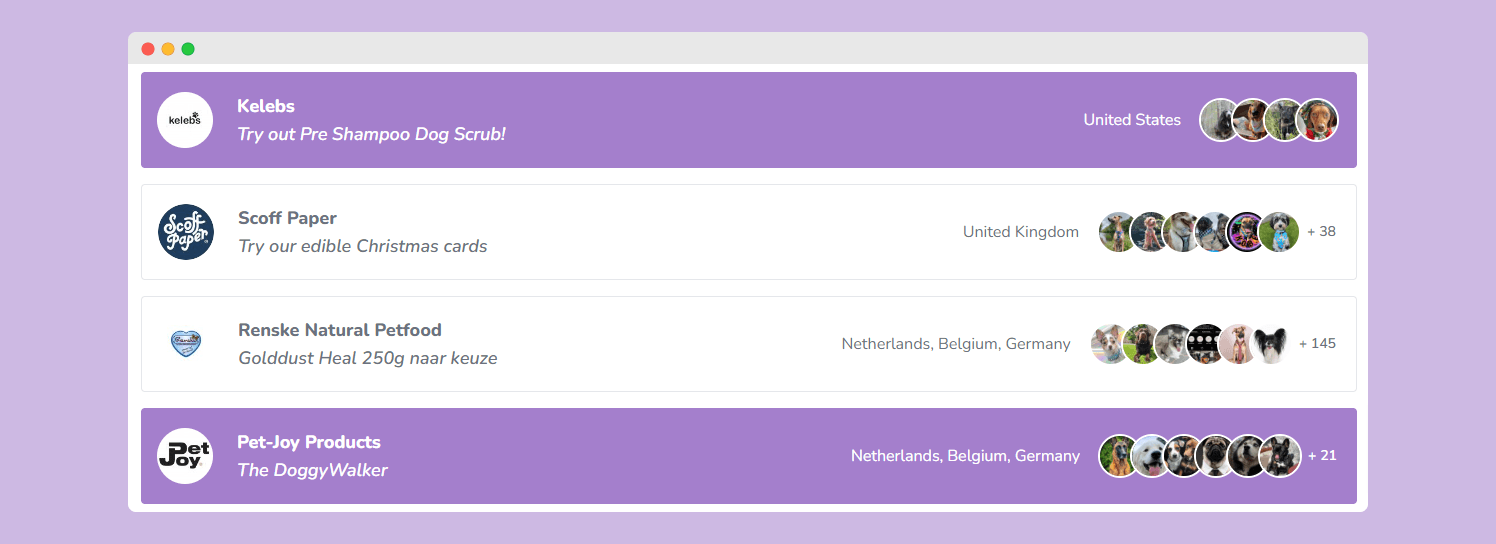Show the "+ 145" additional members

pyautogui.click(x=1317, y=344)
